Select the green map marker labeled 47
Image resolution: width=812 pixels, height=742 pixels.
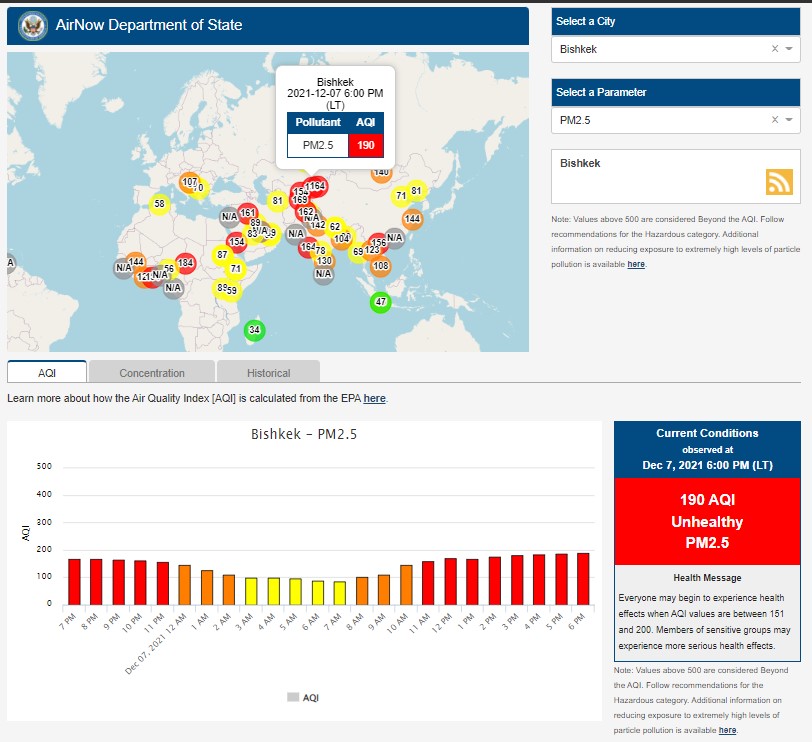pyautogui.click(x=380, y=302)
